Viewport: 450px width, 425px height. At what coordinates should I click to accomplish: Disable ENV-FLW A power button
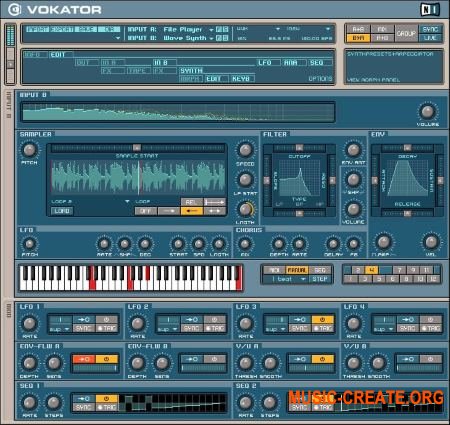point(107,359)
